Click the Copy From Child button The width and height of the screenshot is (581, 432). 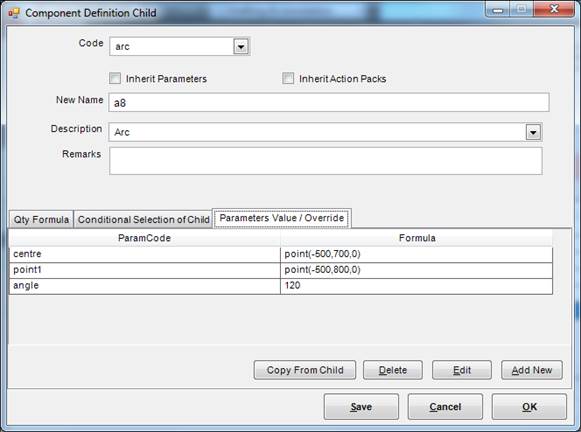tap(305, 370)
